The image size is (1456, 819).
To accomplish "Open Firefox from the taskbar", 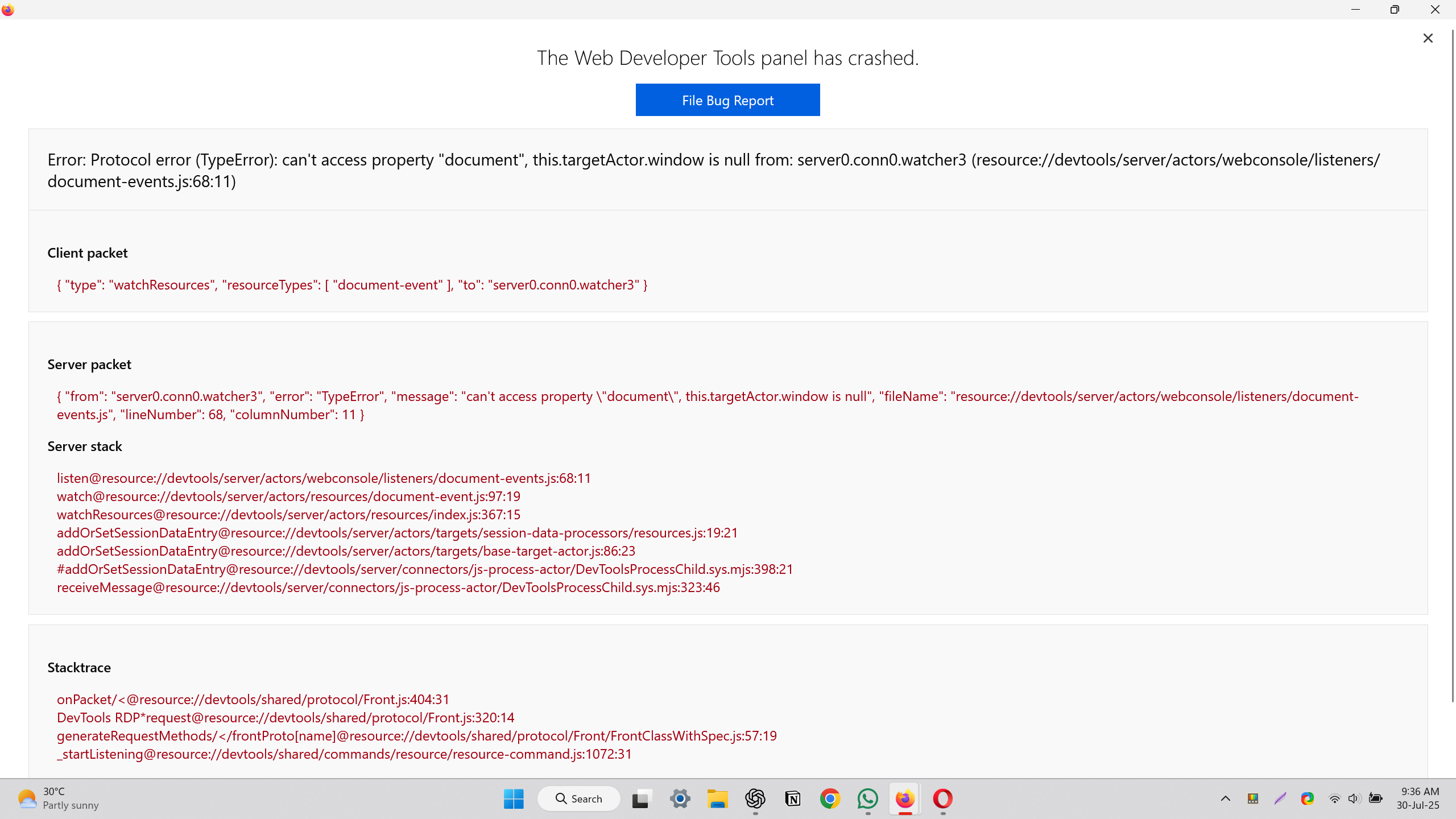I will coord(905,799).
